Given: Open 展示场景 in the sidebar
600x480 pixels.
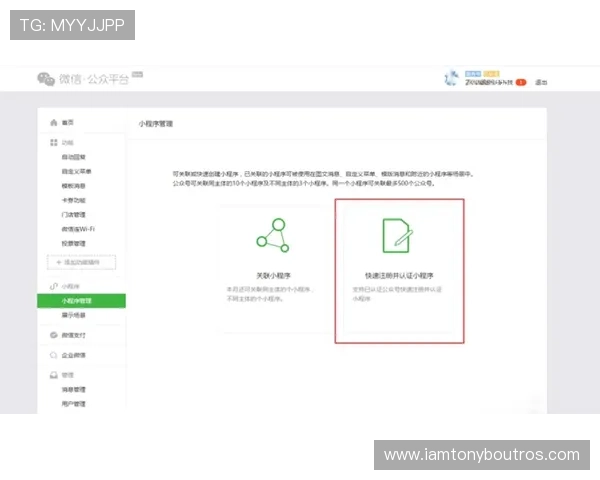Looking at the screenshot, I should point(73,315).
